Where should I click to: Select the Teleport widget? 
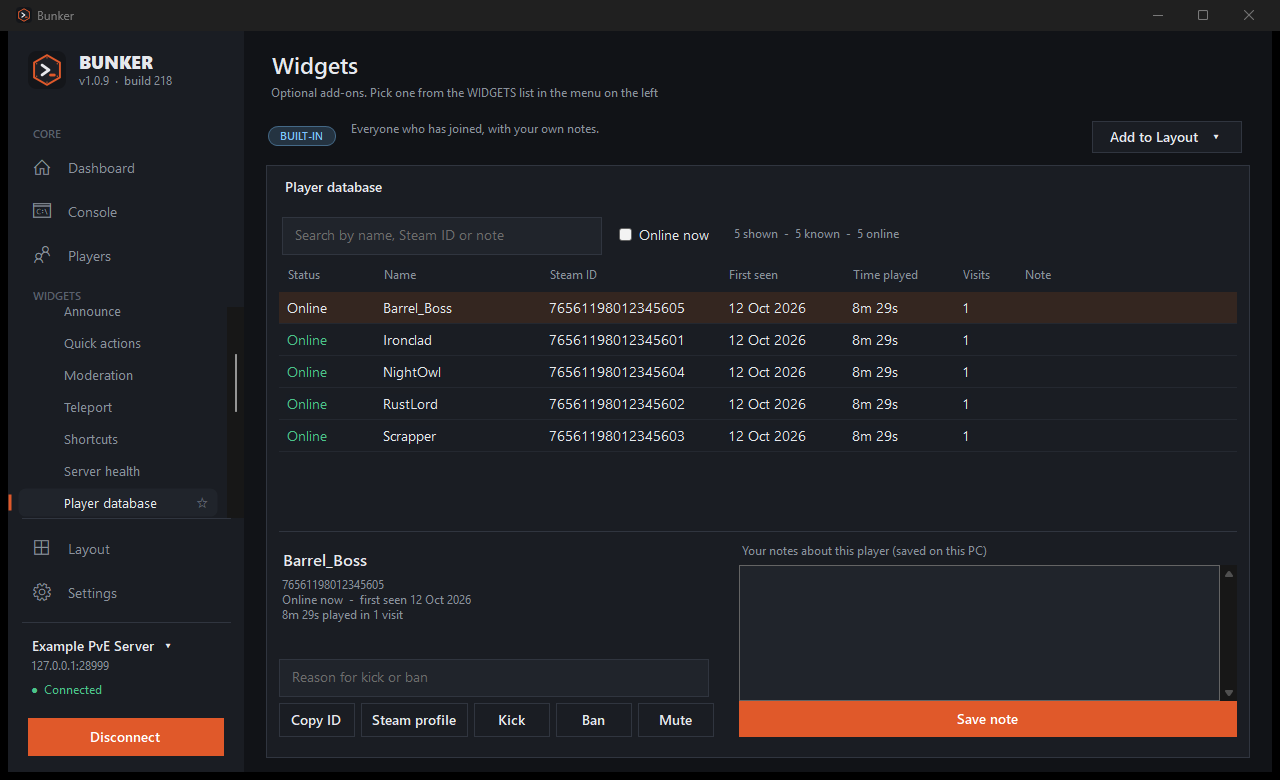pos(88,407)
